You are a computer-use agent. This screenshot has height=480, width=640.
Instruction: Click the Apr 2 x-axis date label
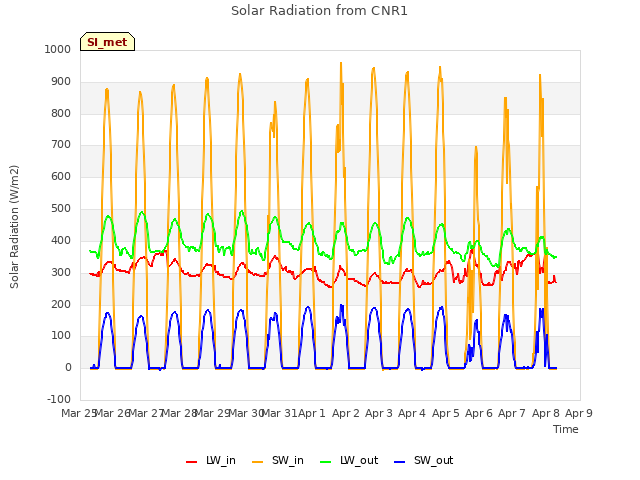coord(346,413)
